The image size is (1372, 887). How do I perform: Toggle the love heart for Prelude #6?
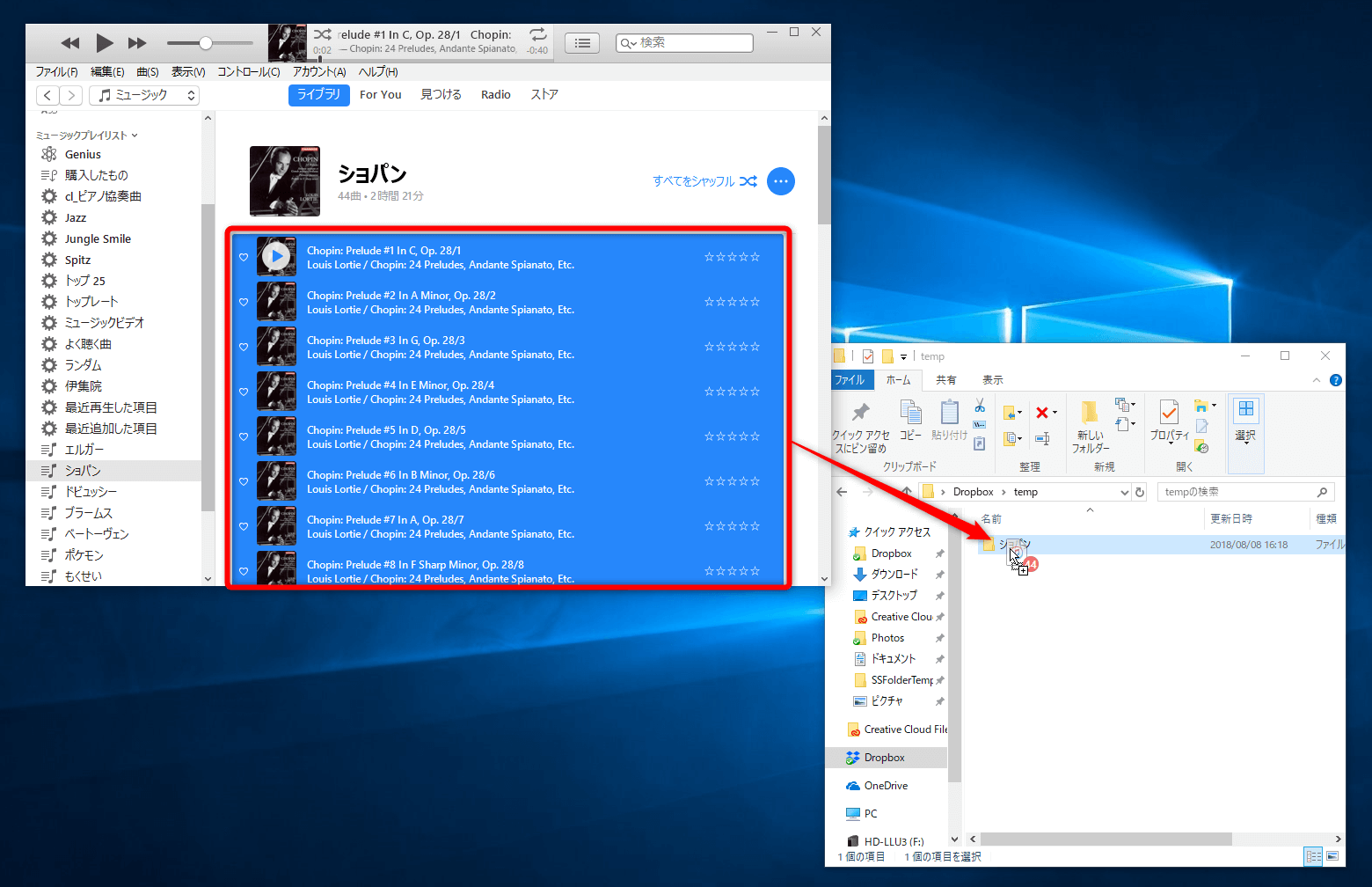click(x=244, y=481)
